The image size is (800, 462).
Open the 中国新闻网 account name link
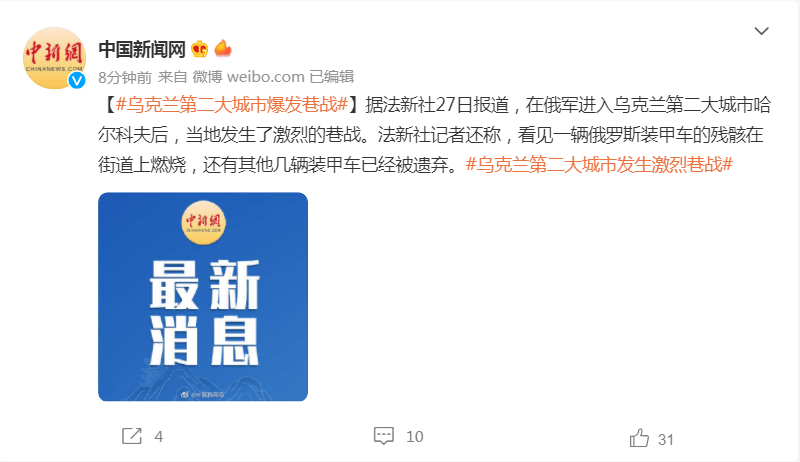tap(142, 49)
